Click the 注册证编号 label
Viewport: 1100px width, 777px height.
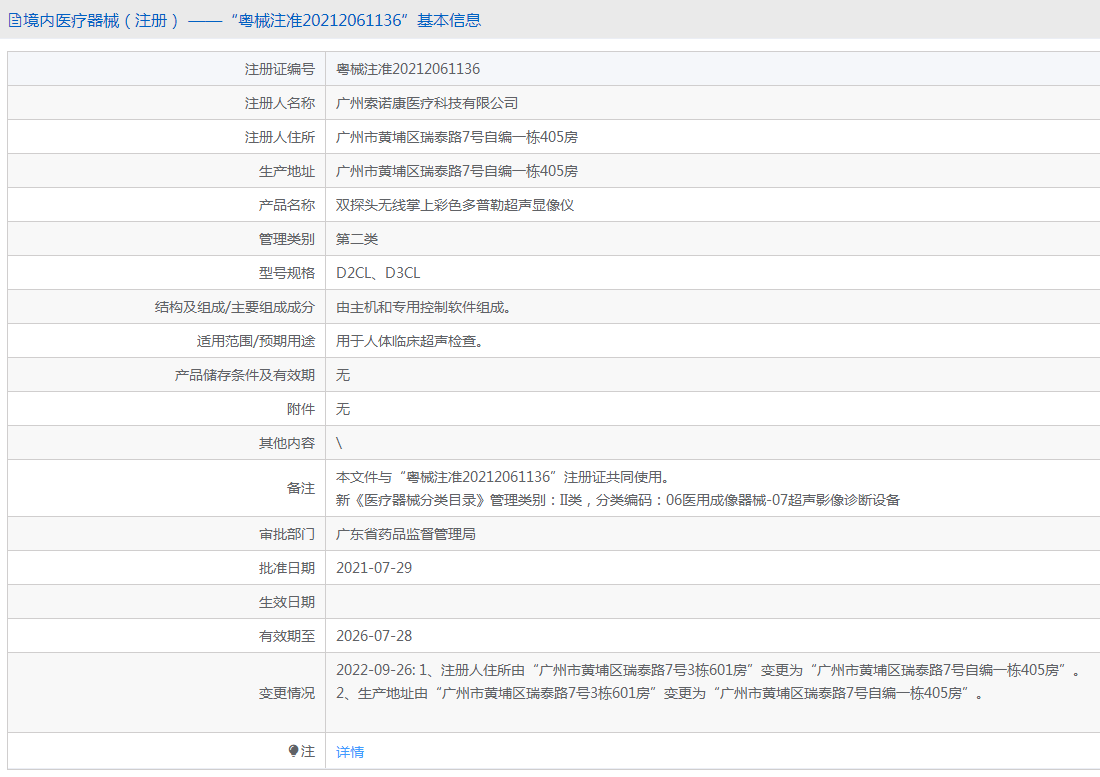point(279,69)
